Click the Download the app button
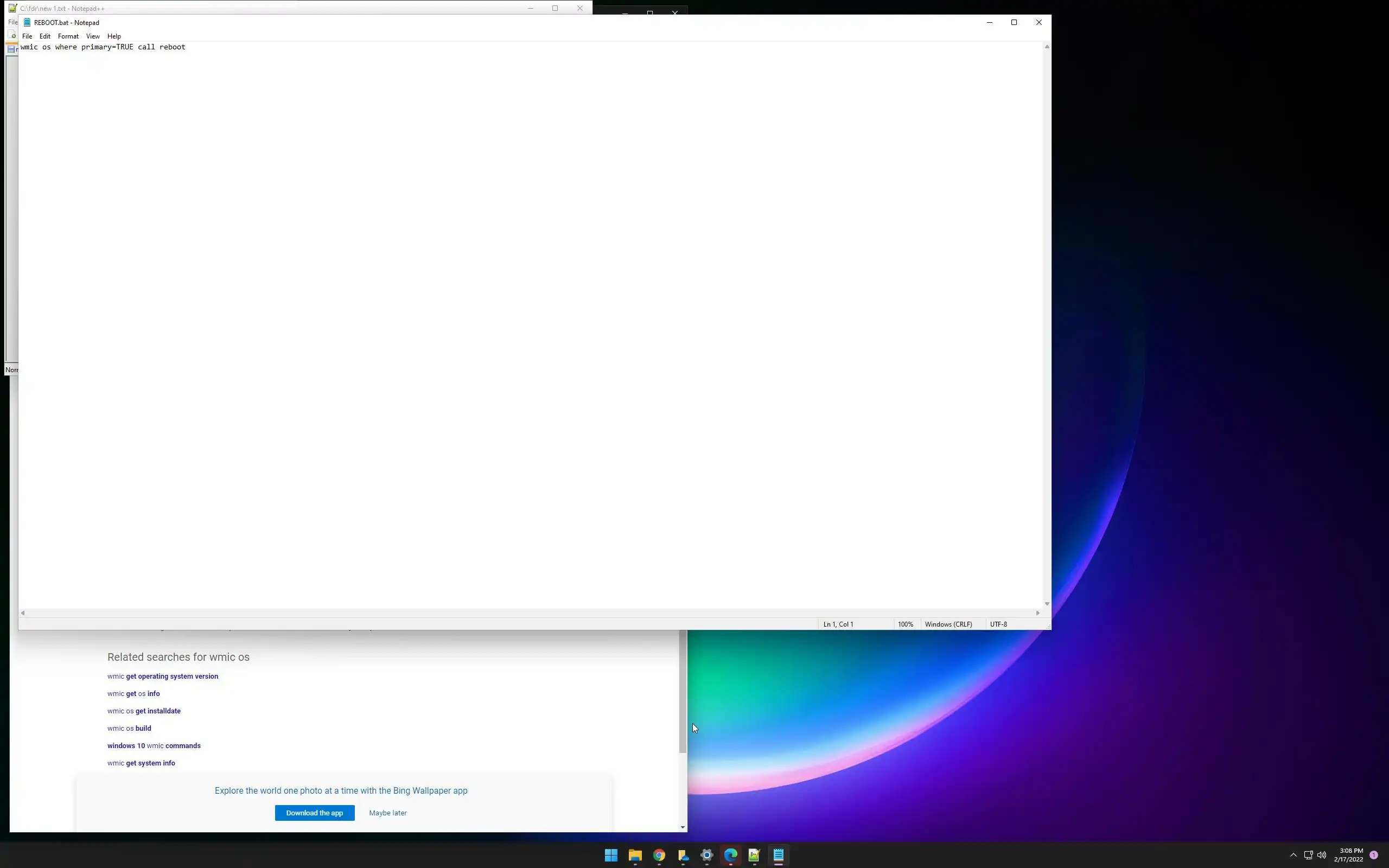 click(x=315, y=813)
